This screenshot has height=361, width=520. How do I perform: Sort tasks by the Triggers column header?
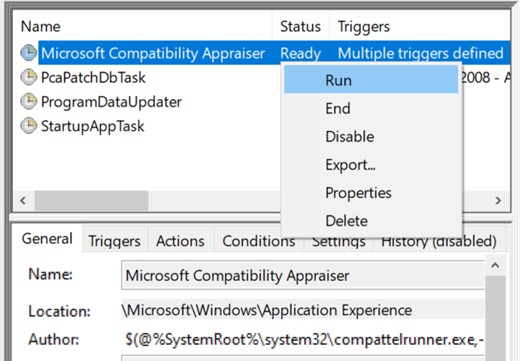point(420,26)
